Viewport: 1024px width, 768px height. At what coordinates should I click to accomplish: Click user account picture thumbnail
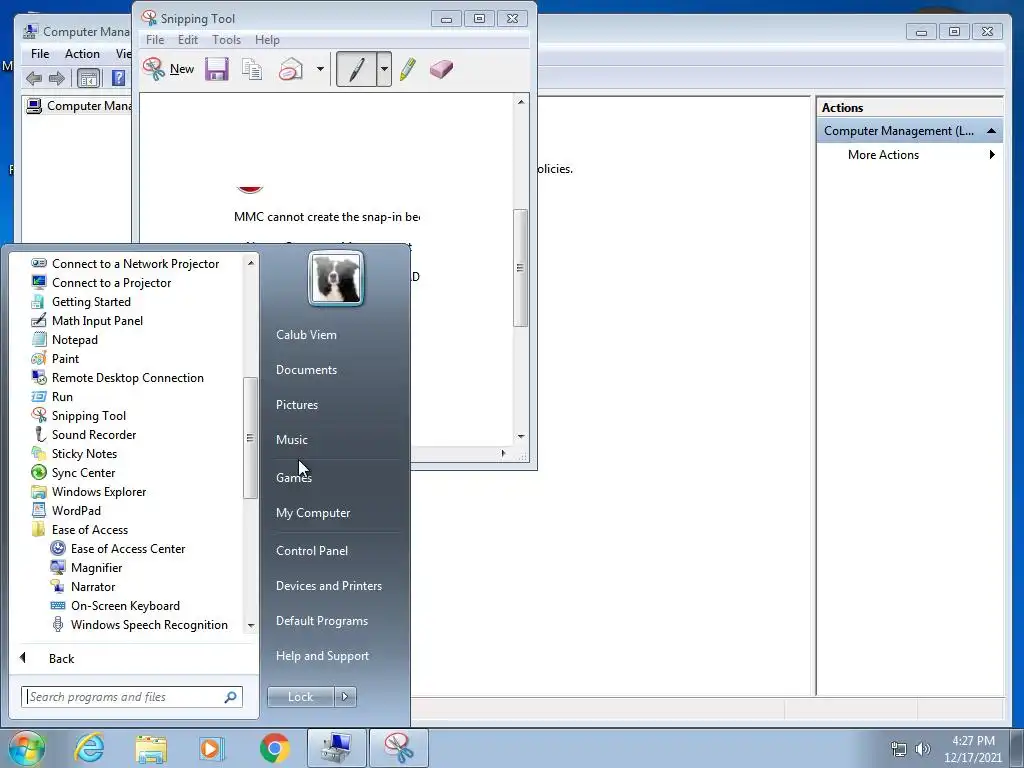coord(336,279)
